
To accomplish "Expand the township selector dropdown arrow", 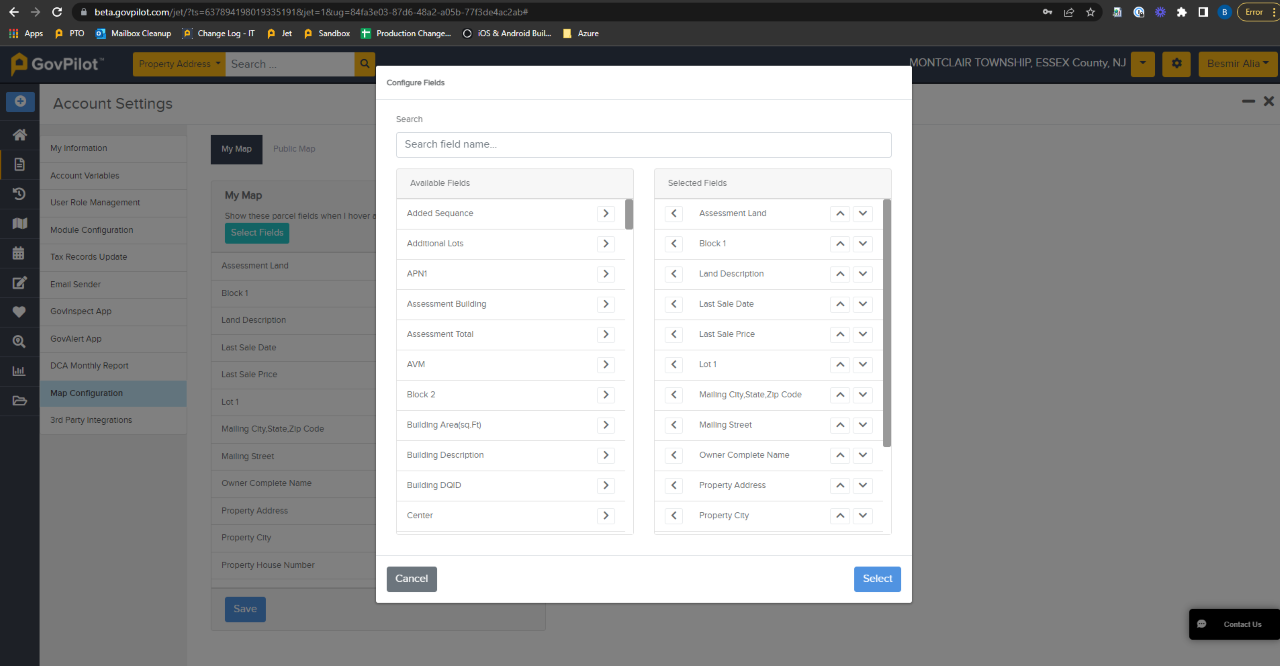I will click(x=1144, y=64).
